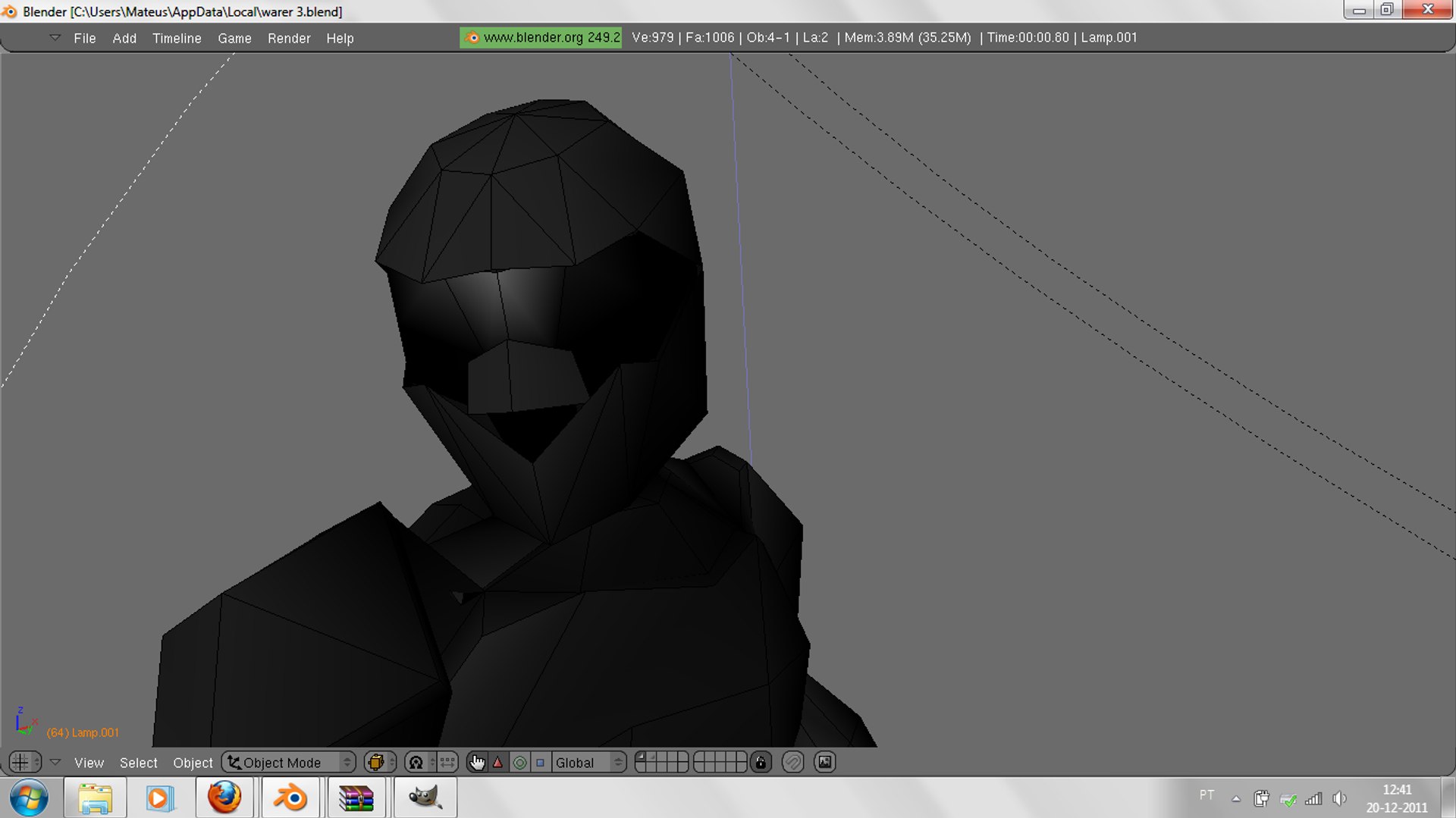The height and width of the screenshot is (818, 1456).
Task: Click the first layer button in layer grid
Action: coord(641,757)
